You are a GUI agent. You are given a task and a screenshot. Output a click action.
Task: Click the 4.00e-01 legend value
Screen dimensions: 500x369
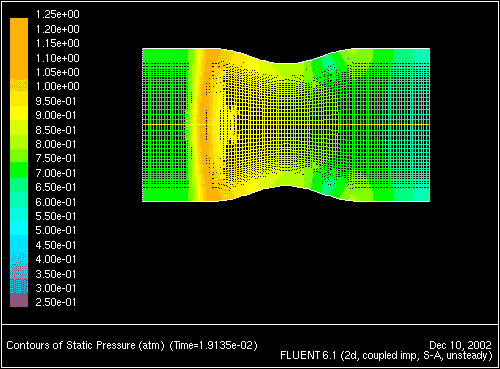click(x=56, y=259)
